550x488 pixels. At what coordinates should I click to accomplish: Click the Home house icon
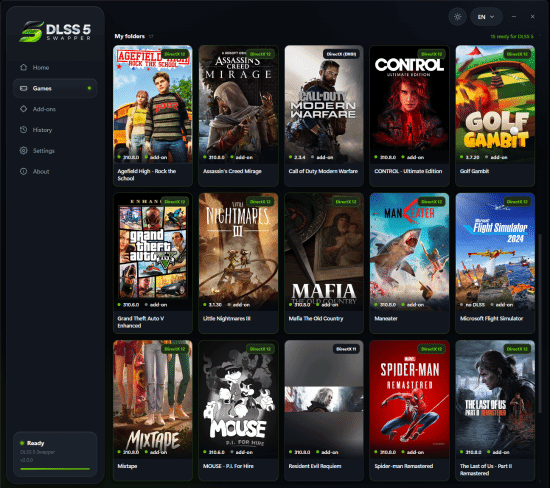[x=24, y=67]
